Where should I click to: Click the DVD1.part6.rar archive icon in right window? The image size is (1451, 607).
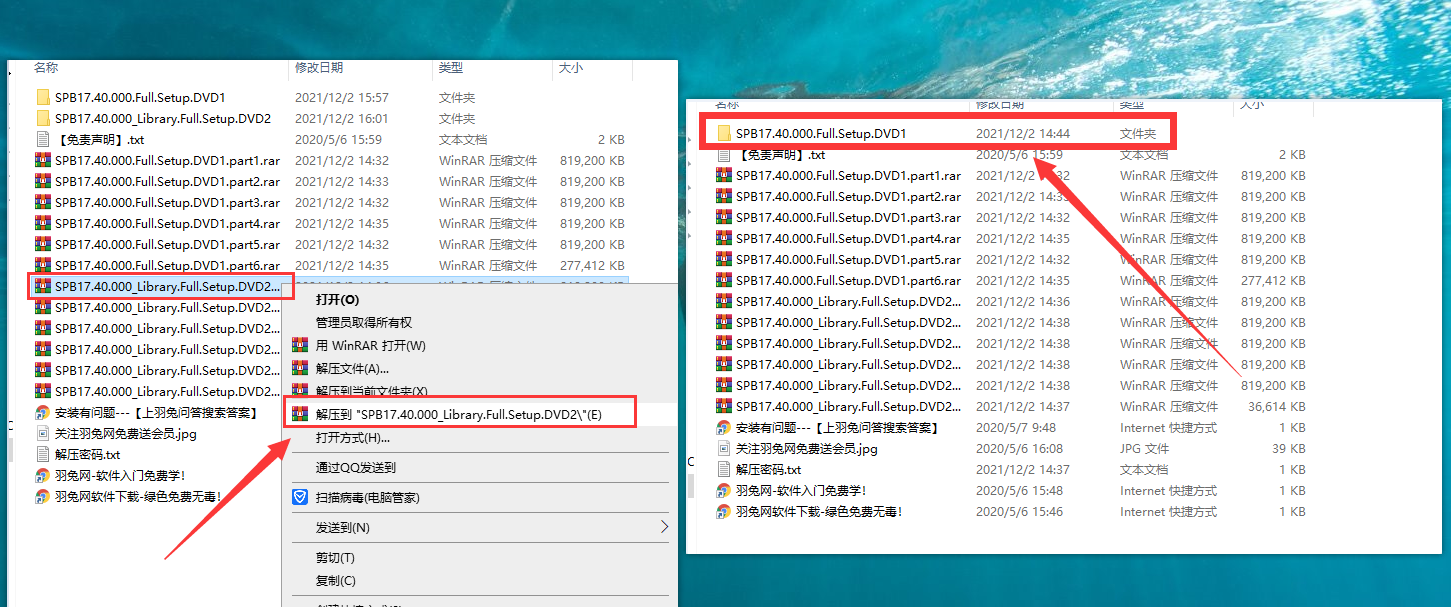(x=724, y=281)
